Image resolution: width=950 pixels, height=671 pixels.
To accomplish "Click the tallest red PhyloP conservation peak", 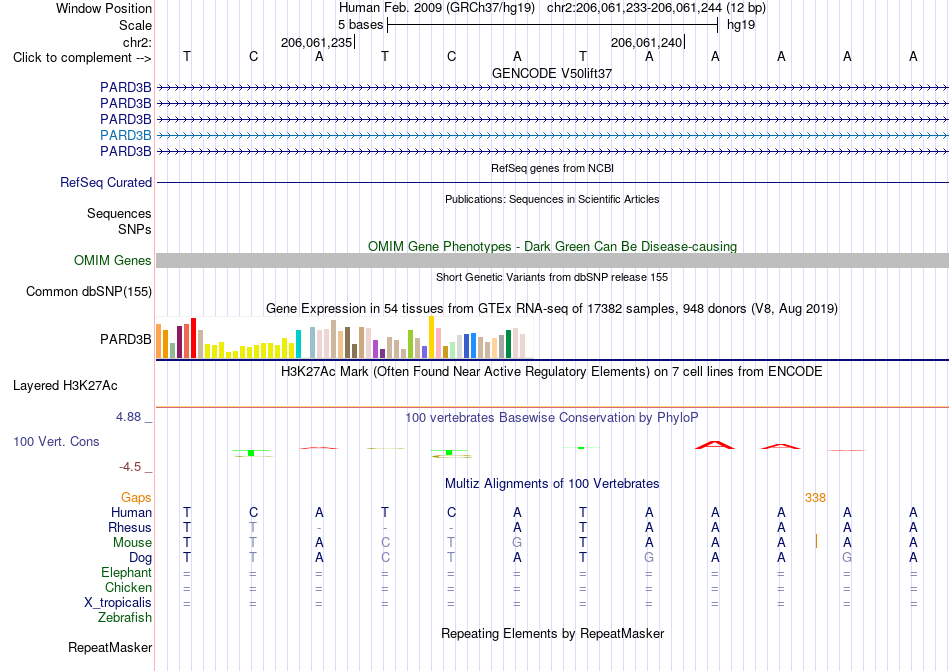I will [715, 445].
